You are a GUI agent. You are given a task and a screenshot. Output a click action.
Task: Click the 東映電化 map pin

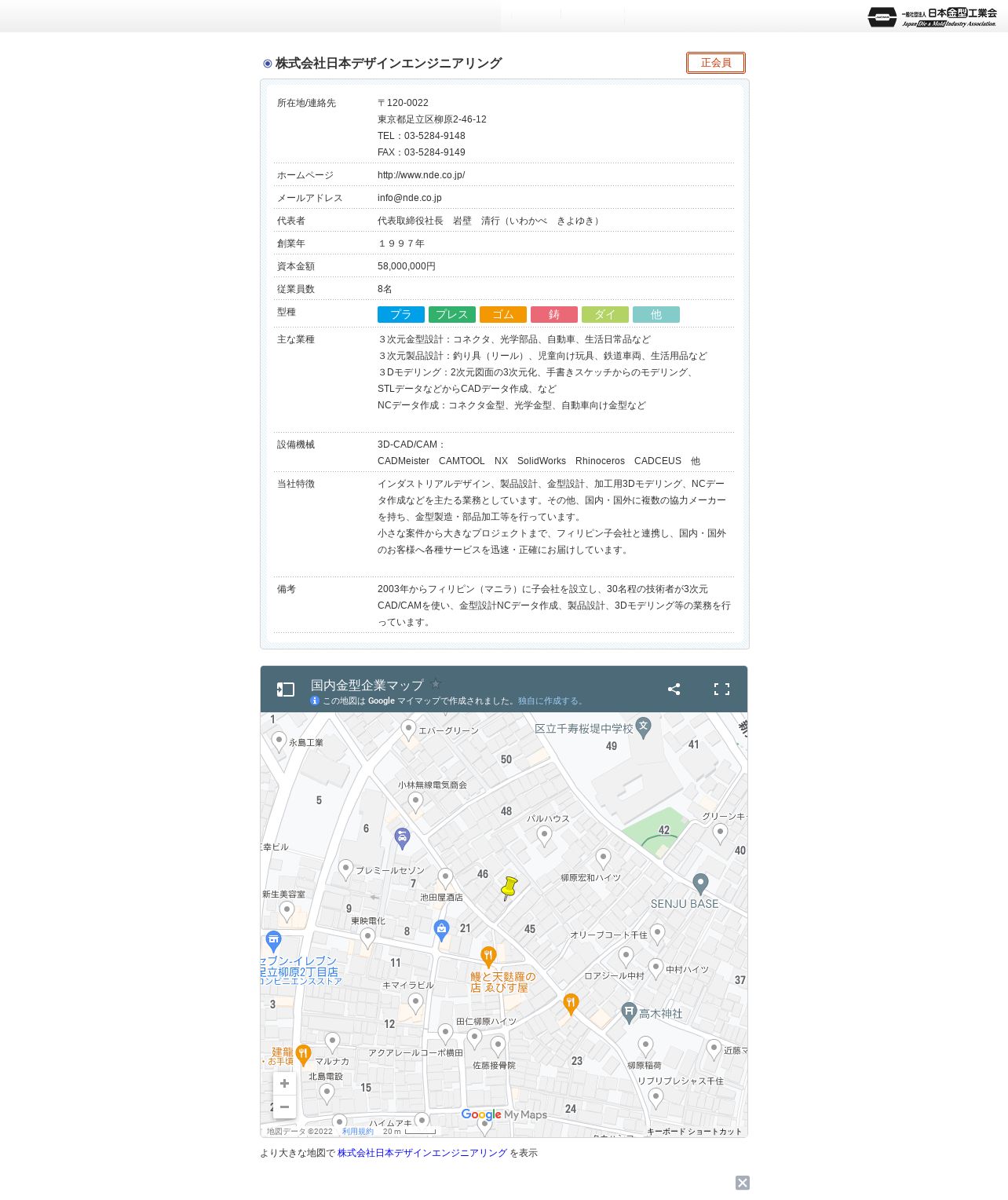[367, 938]
